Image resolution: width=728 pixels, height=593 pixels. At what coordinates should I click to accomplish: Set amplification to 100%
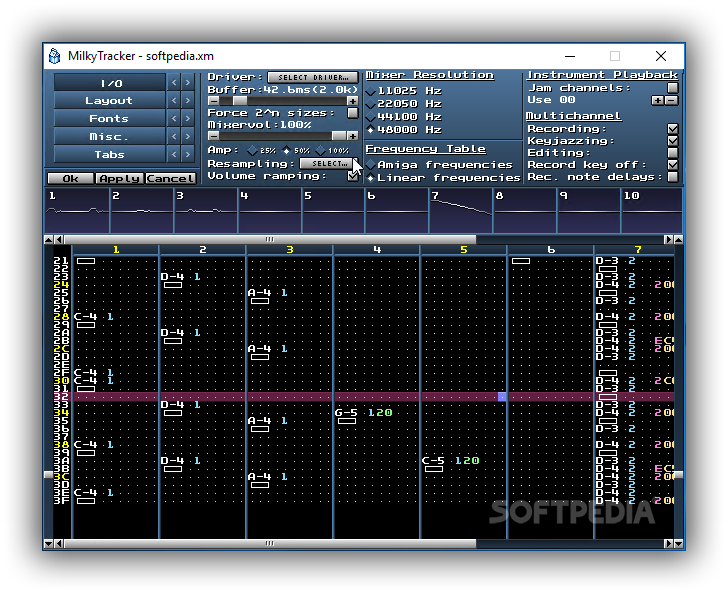pos(332,150)
